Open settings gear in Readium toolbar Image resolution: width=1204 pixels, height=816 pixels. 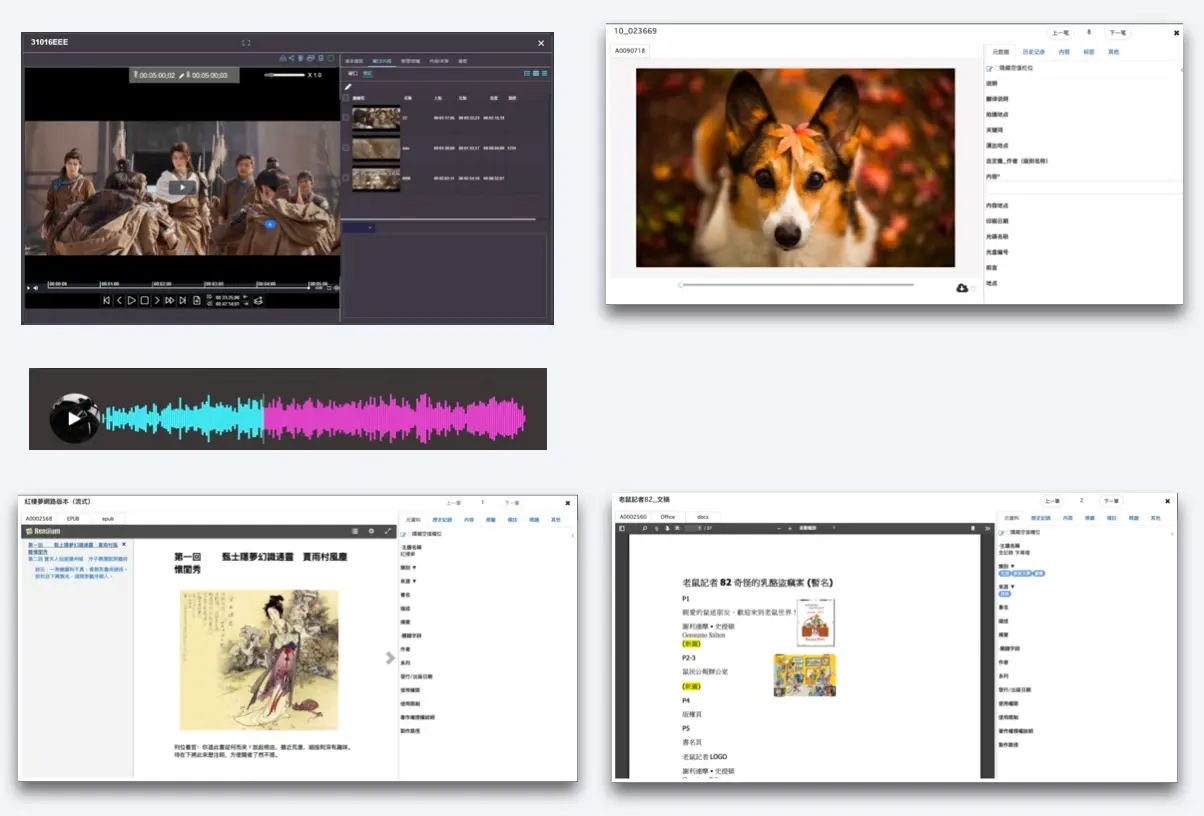[x=371, y=531]
